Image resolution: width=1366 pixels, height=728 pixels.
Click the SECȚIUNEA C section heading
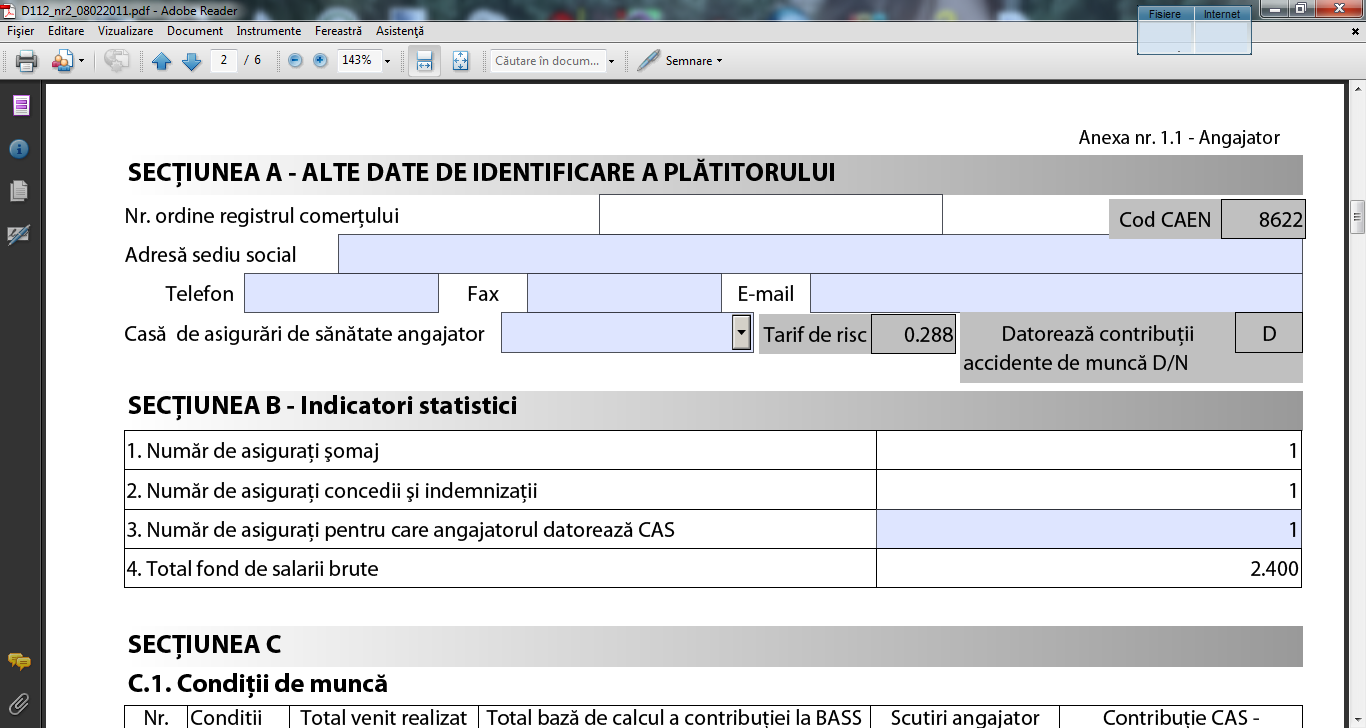204,643
